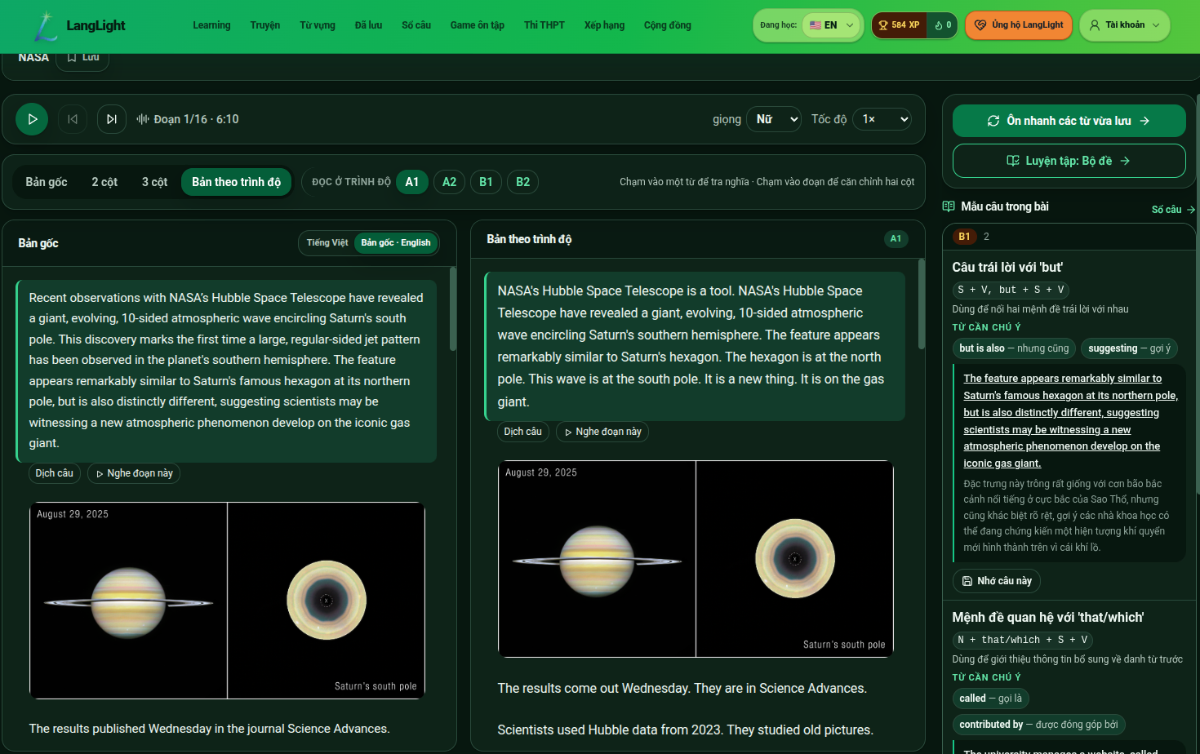
Task: Click the 'contributed by' vocabulary chip
Action: pos(1039,725)
